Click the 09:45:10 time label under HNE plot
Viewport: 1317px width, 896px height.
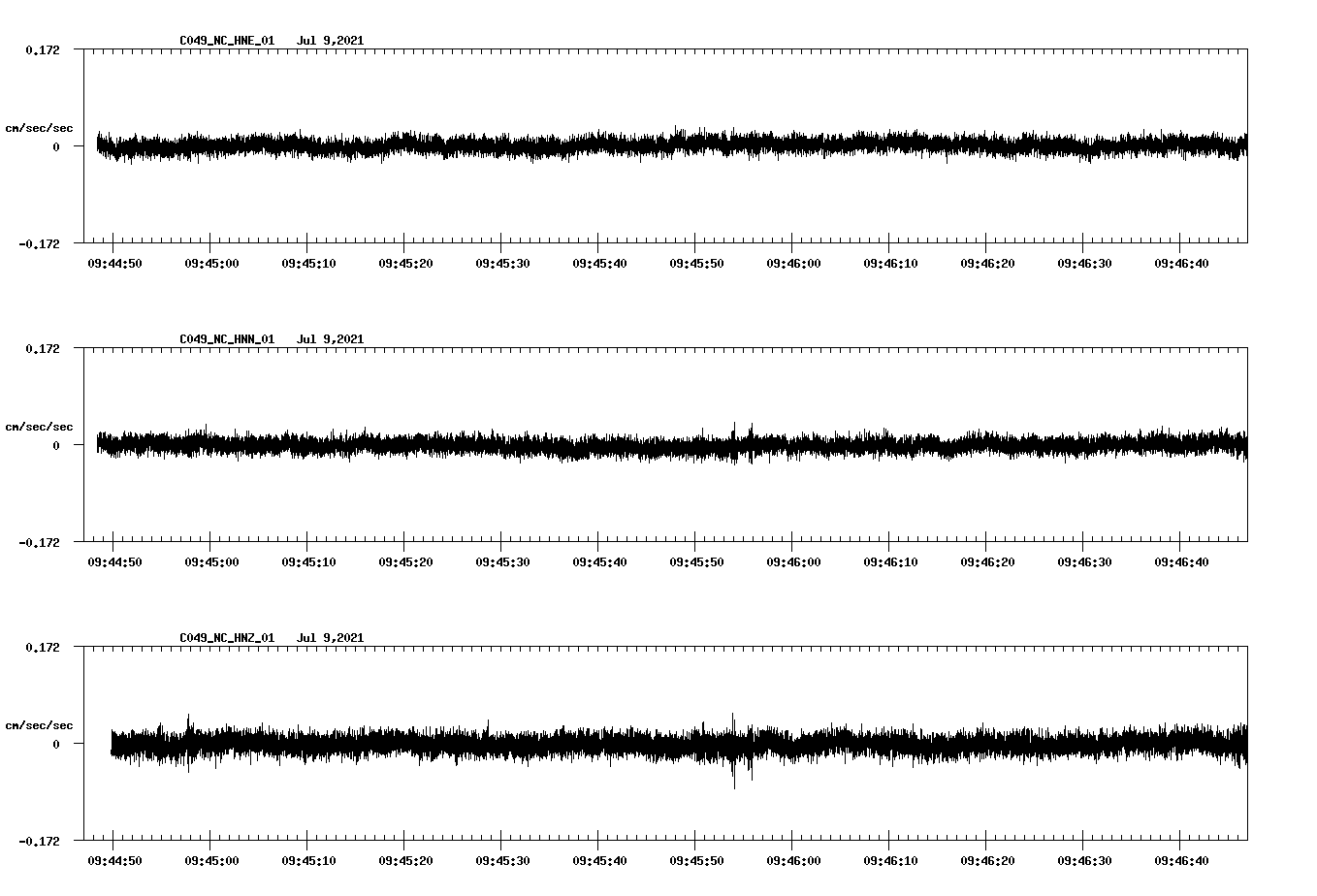pos(308,264)
